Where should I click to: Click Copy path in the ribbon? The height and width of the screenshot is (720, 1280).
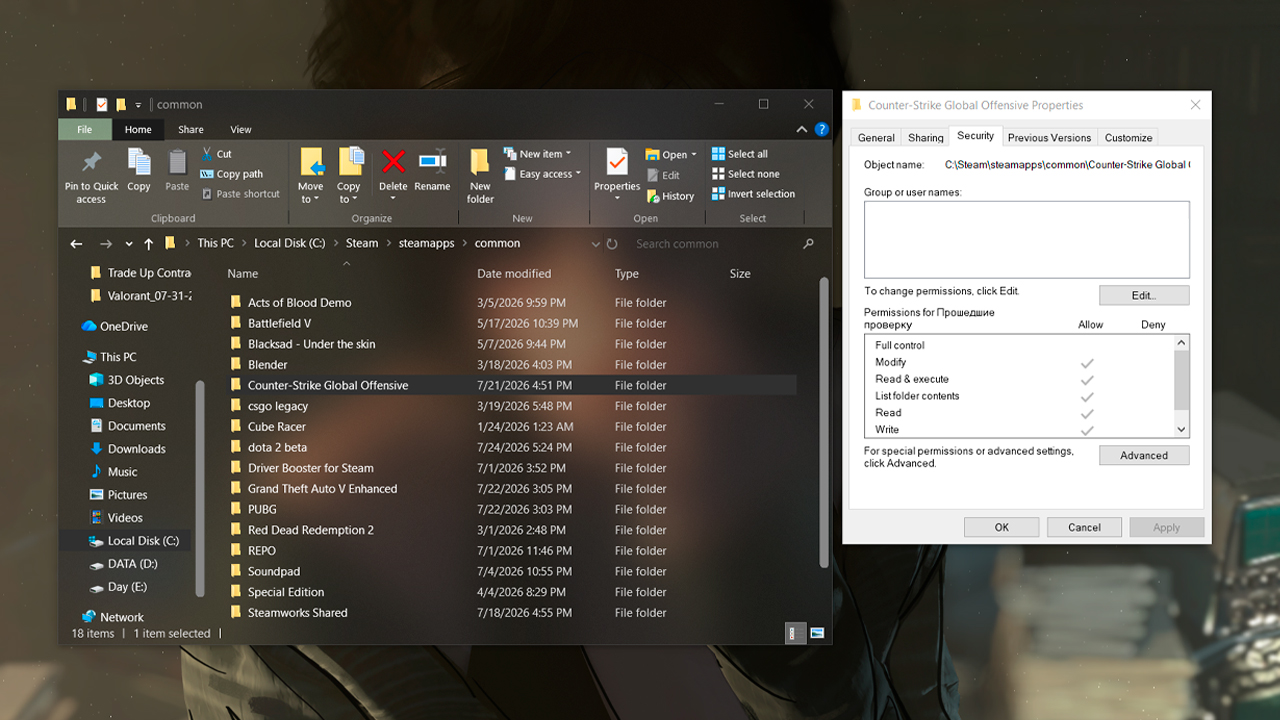[x=232, y=174]
